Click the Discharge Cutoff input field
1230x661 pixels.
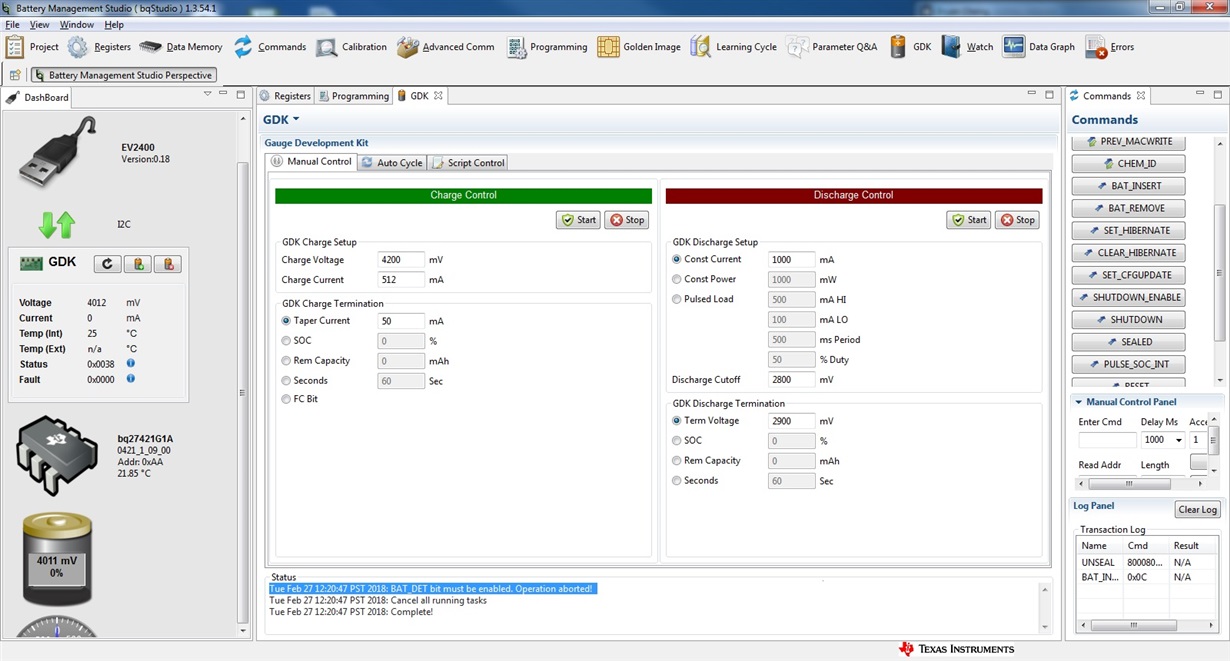[x=791, y=380]
